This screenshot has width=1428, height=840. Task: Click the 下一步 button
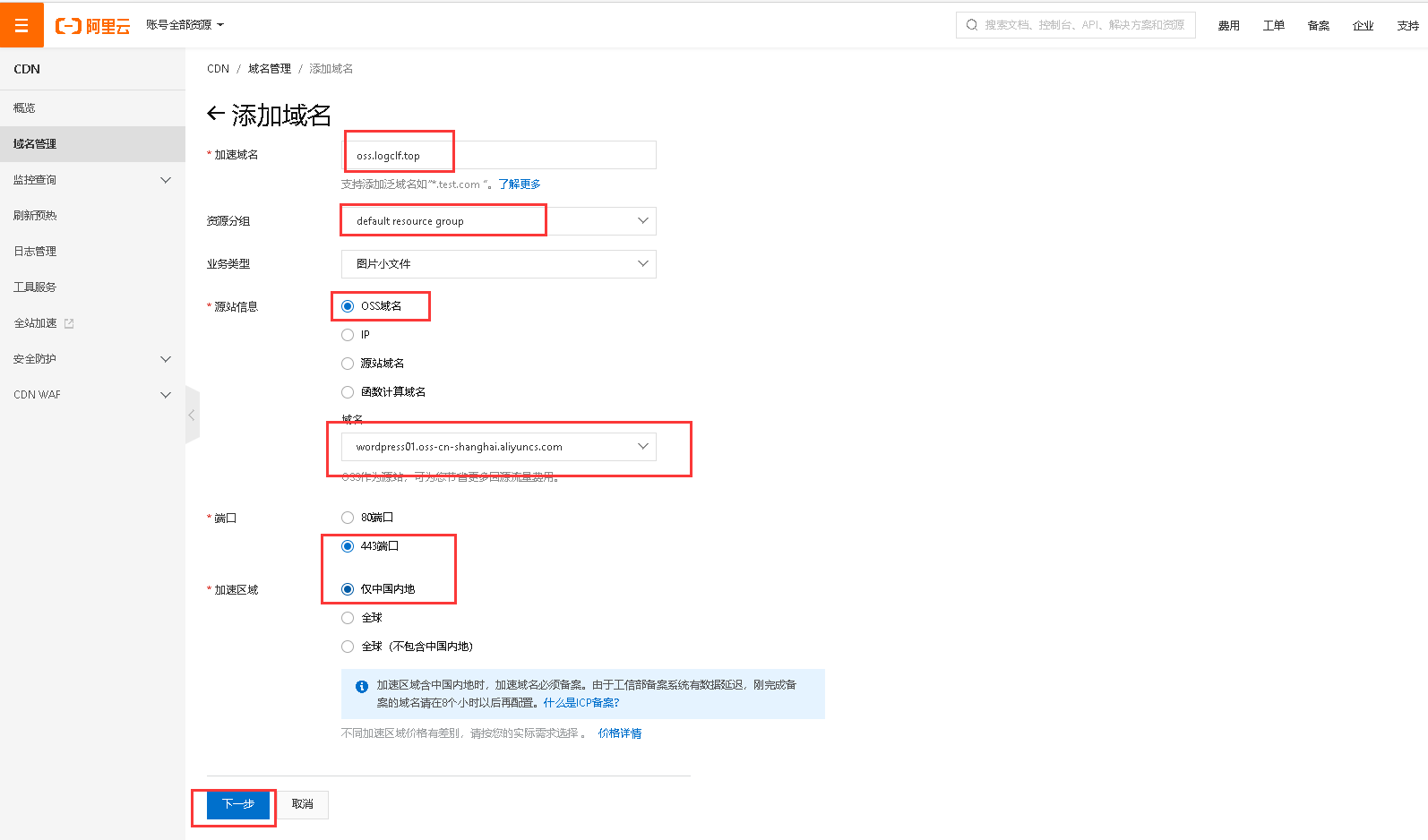pos(238,804)
